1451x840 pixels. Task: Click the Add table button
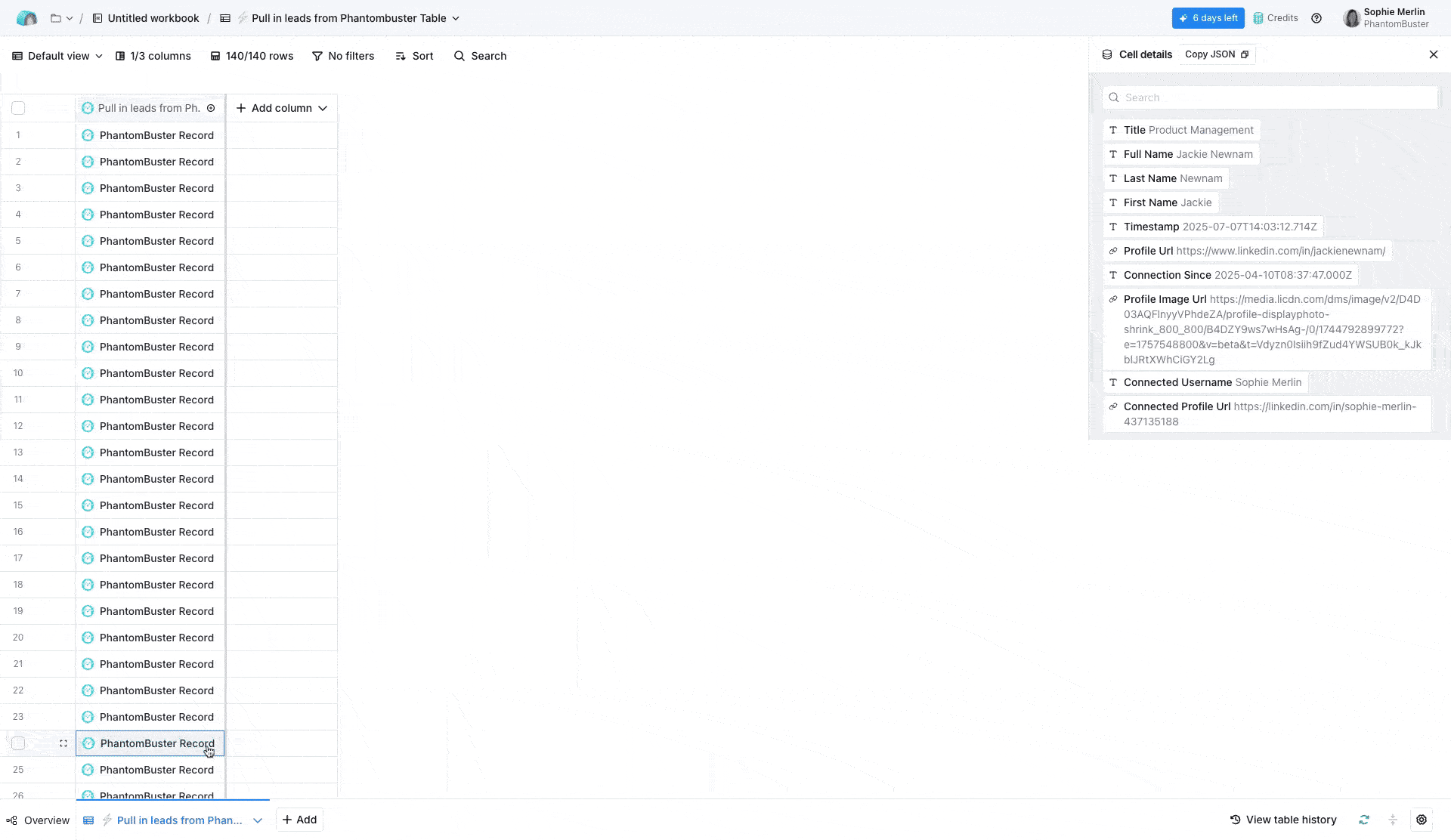pos(300,820)
